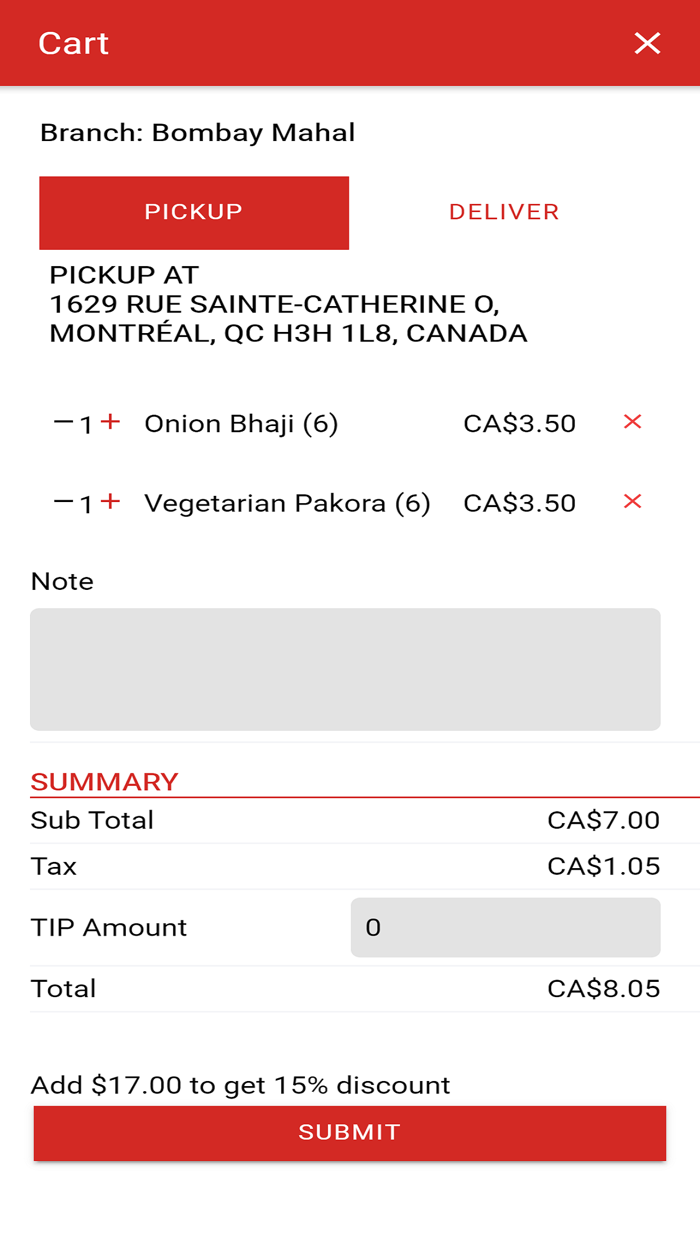The height and width of the screenshot is (1244, 700).
Task: Click the TIP Amount field
Action: 505,927
